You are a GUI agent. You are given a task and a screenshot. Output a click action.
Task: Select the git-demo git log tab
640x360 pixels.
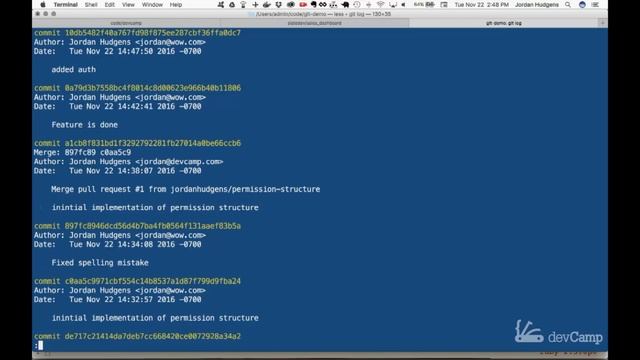(x=504, y=23)
